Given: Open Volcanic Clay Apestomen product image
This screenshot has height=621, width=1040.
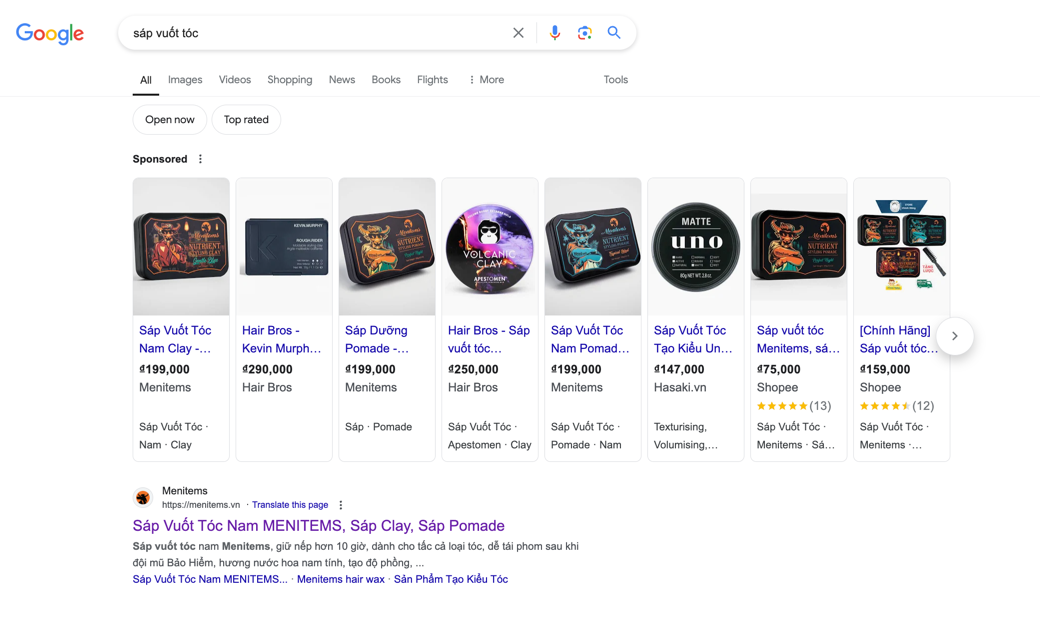Looking at the screenshot, I should click(x=489, y=247).
